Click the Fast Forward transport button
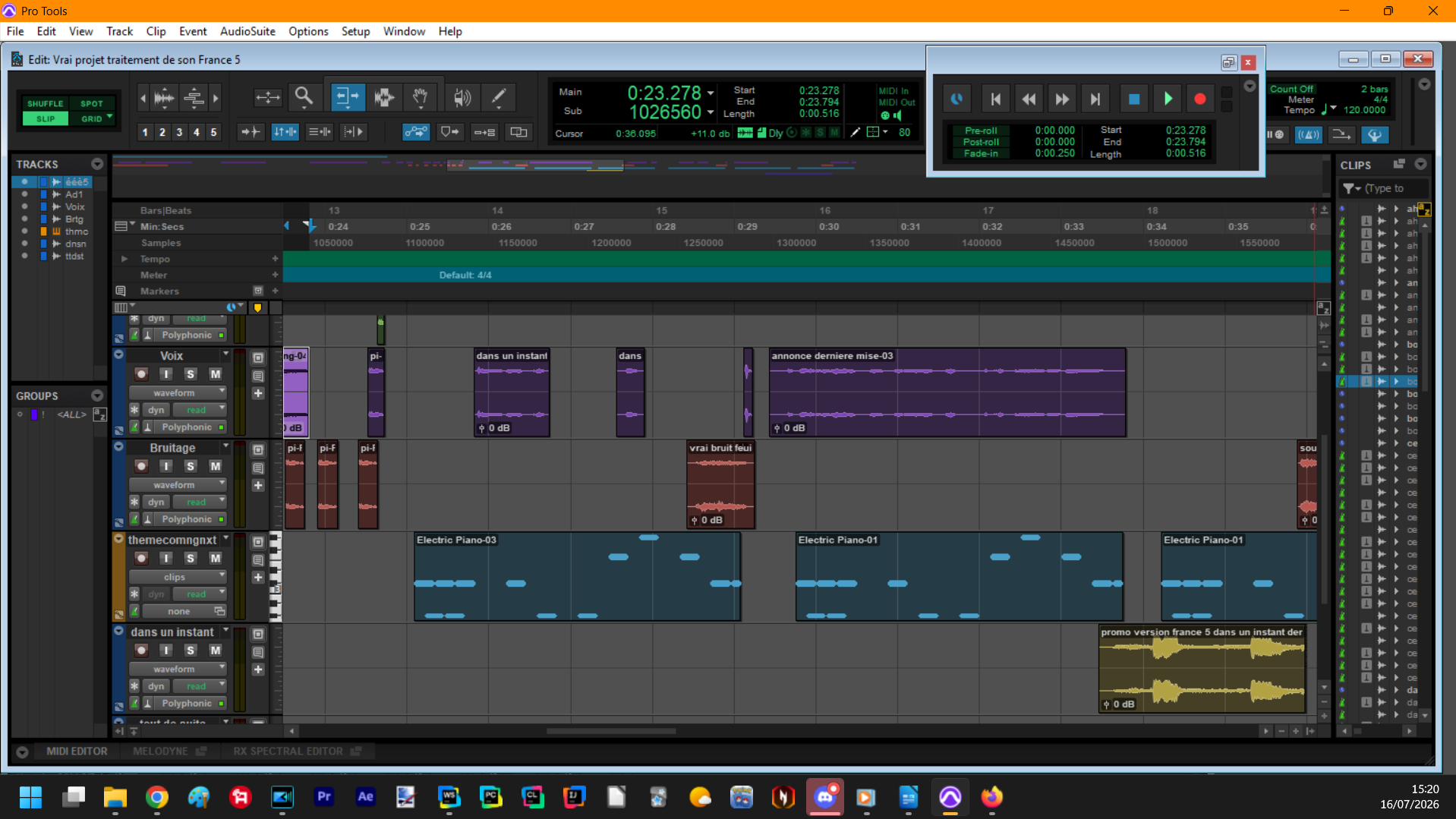 1062,99
